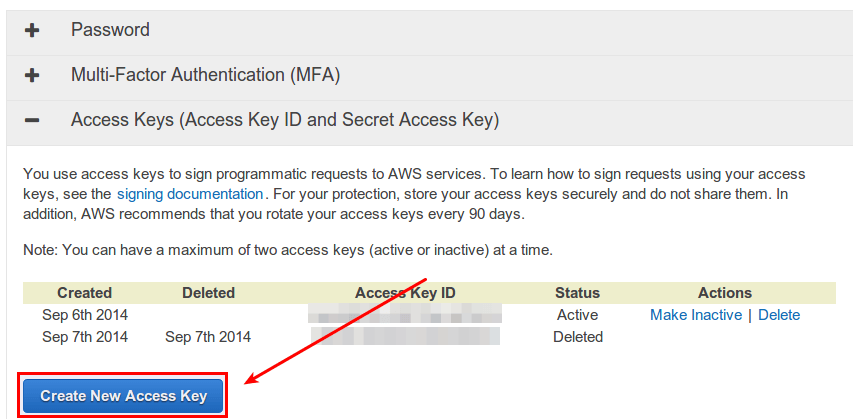Click the minus icon beside Access Keys
Viewport: 853px width, 419px height.
tap(32, 120)
